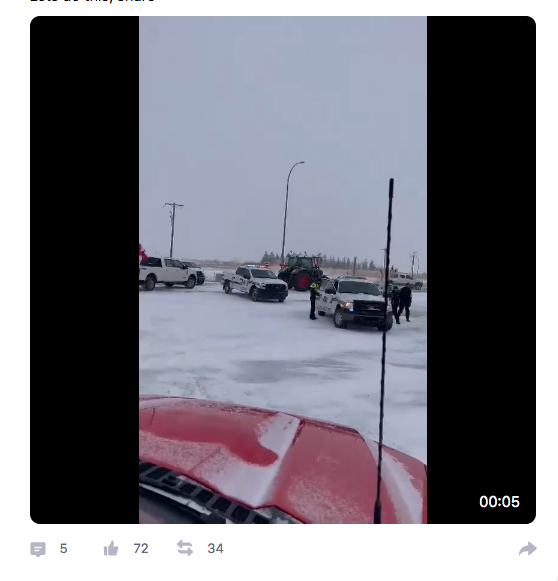Share the post with the arrow icon

pyautogui.click(x=528, y=549)
